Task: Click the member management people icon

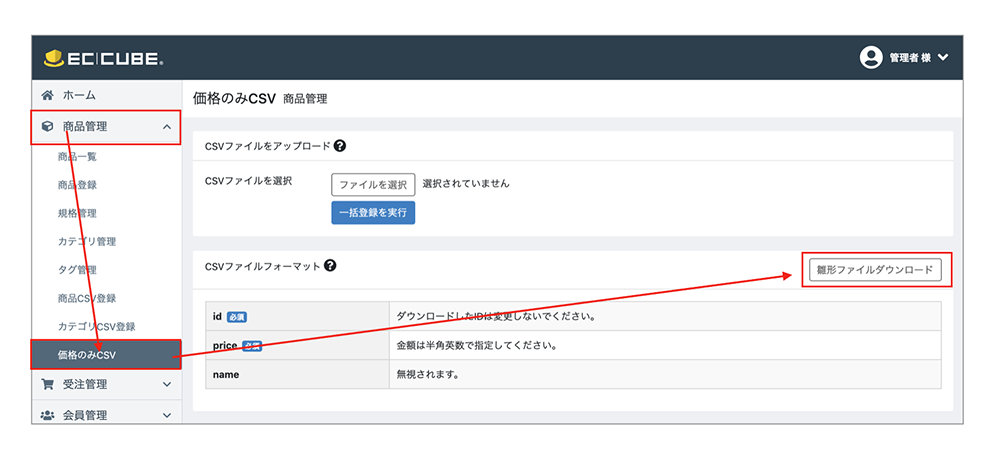Action: (47, 414)
